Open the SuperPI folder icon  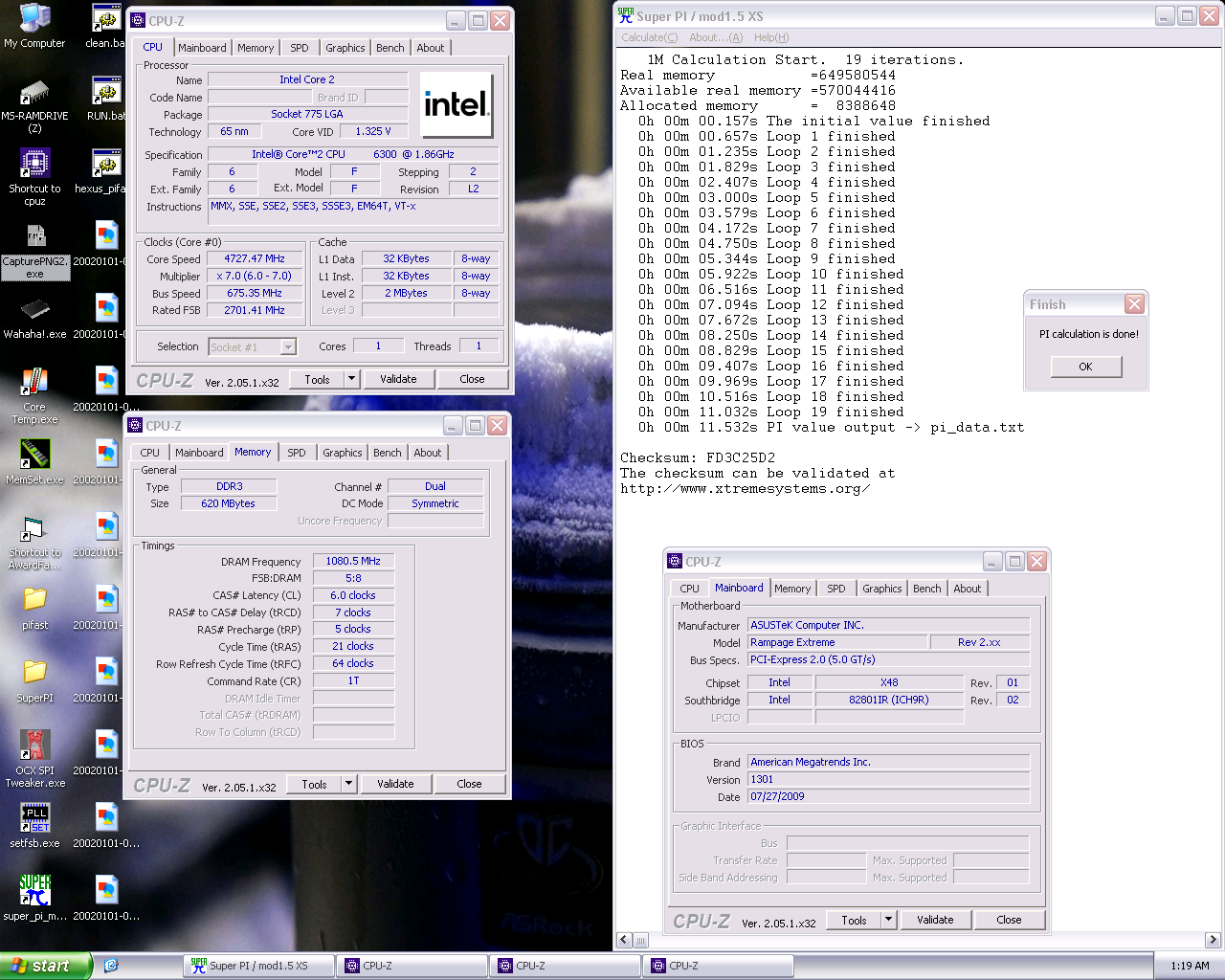point(34,681)
